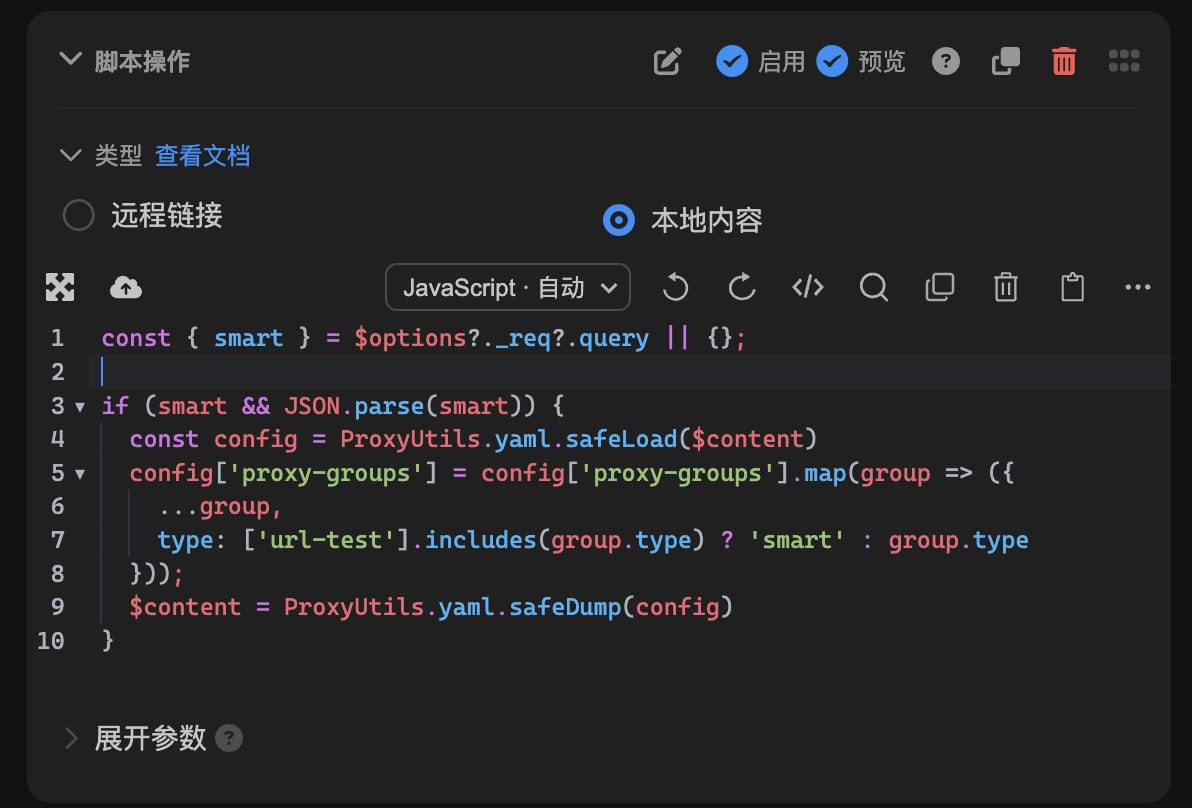Click 'safeDump' on line 9
Image resolution: width=1192 pixels, height=808 pixels.
pos(565,607)
